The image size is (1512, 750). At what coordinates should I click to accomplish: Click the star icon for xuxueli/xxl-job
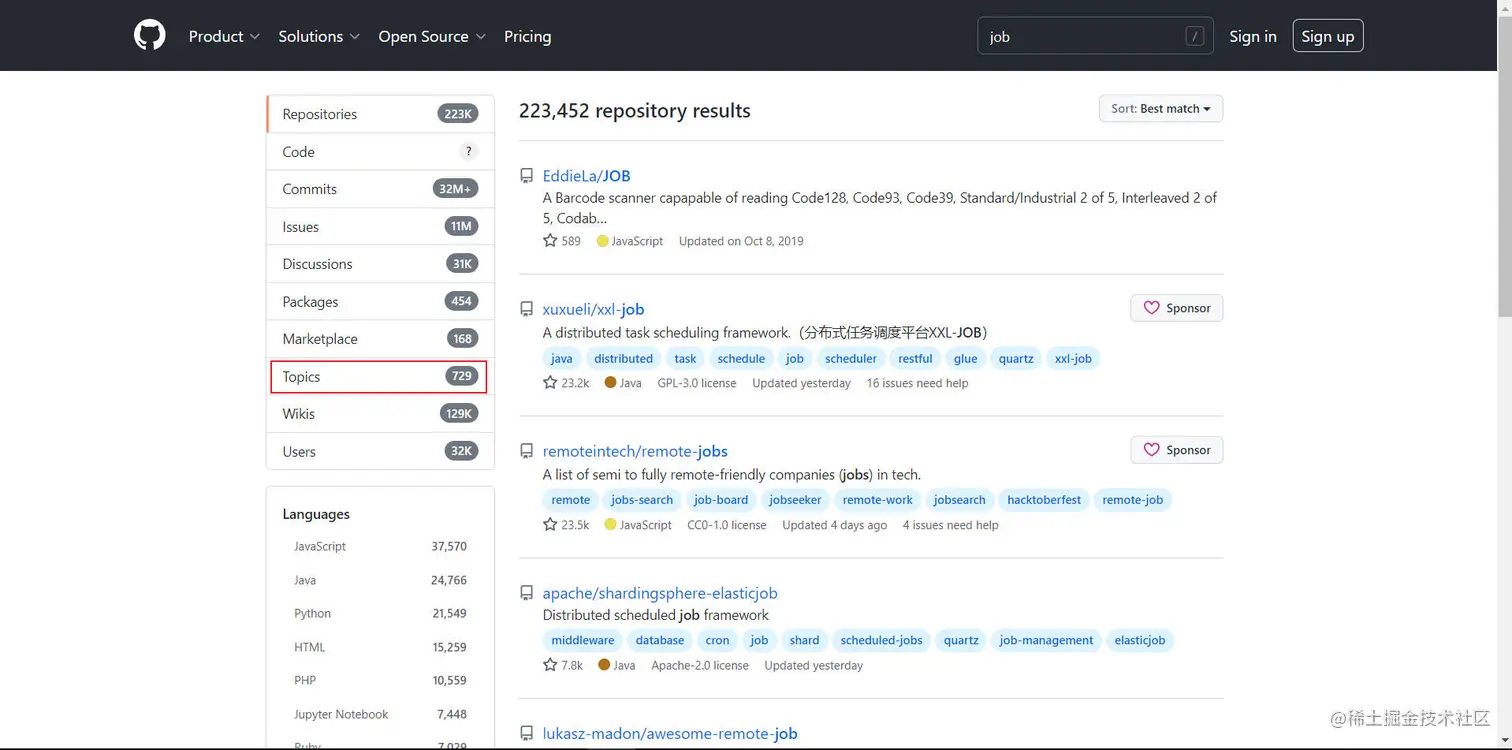click(550, 383)
